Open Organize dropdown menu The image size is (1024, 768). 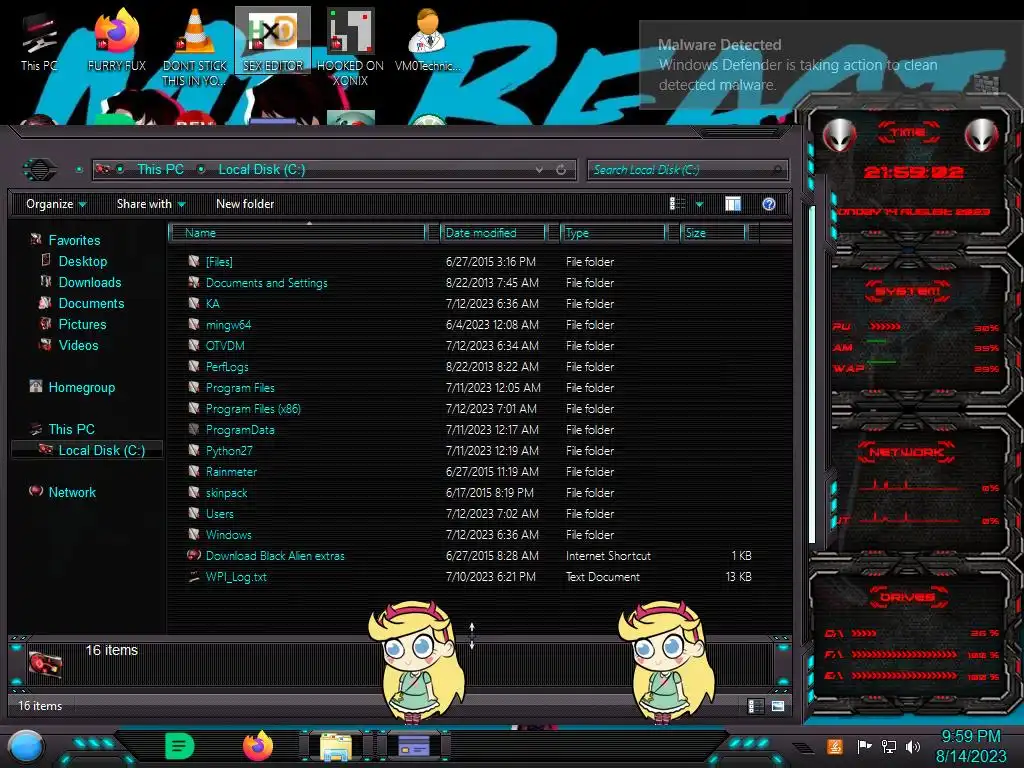point(56,204)
